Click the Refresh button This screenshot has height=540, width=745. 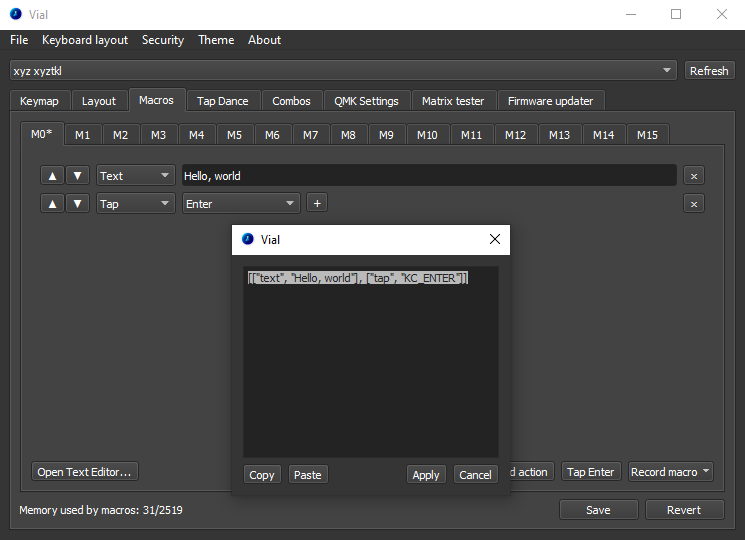click(x=709, y=71)
